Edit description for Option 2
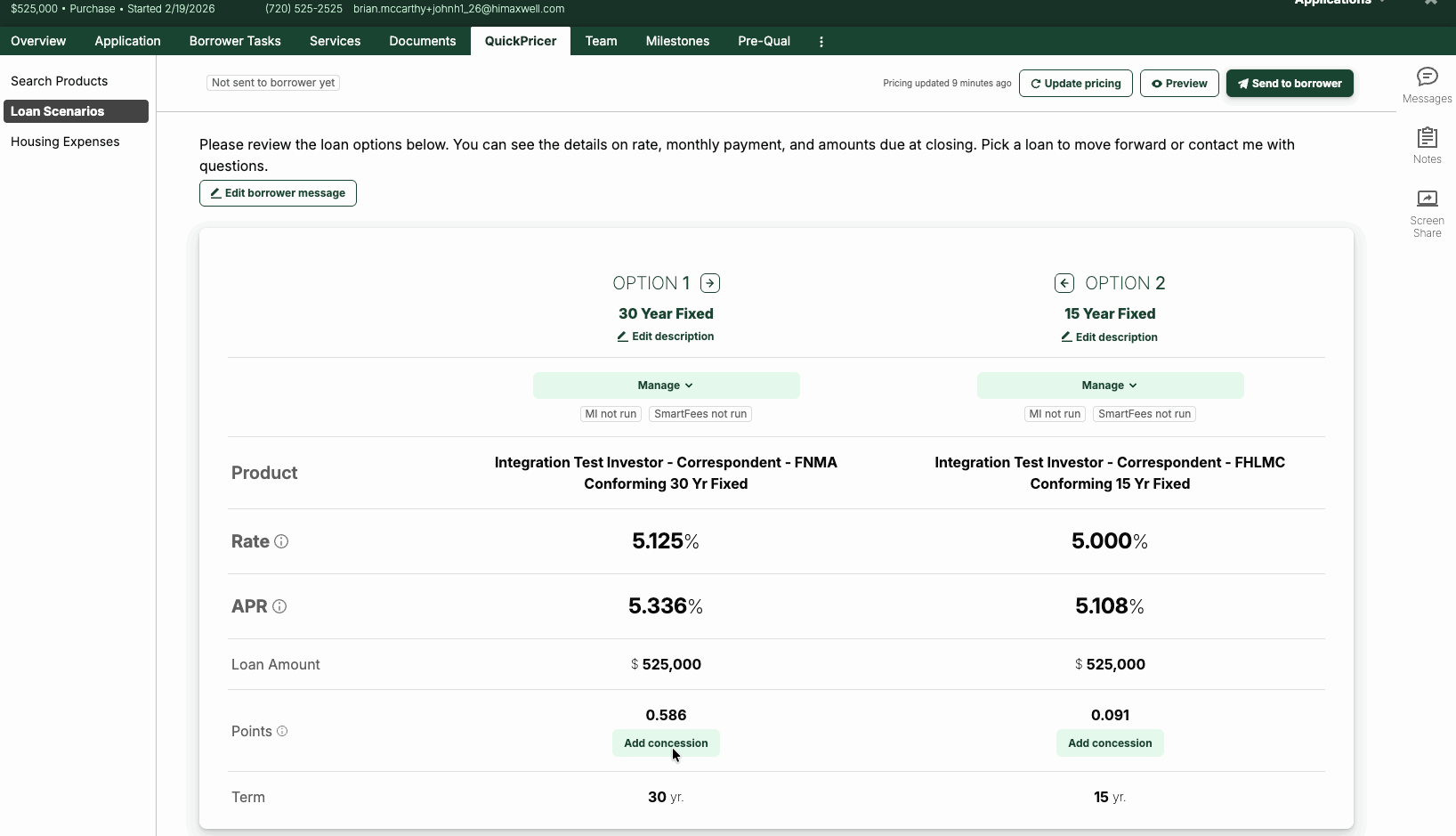1456x836 pixels. pyautogui.click(x=1109, y=337)
